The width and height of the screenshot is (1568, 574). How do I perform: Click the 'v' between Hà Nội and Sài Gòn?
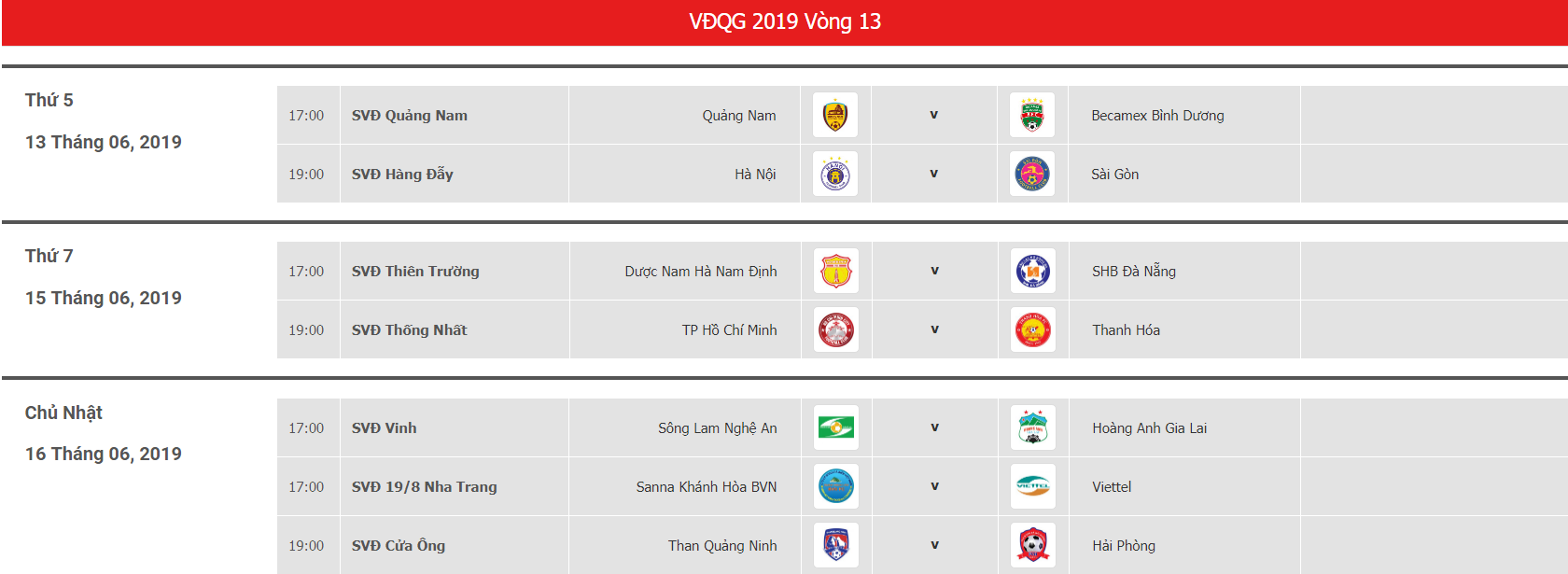(x=933, y=174)
